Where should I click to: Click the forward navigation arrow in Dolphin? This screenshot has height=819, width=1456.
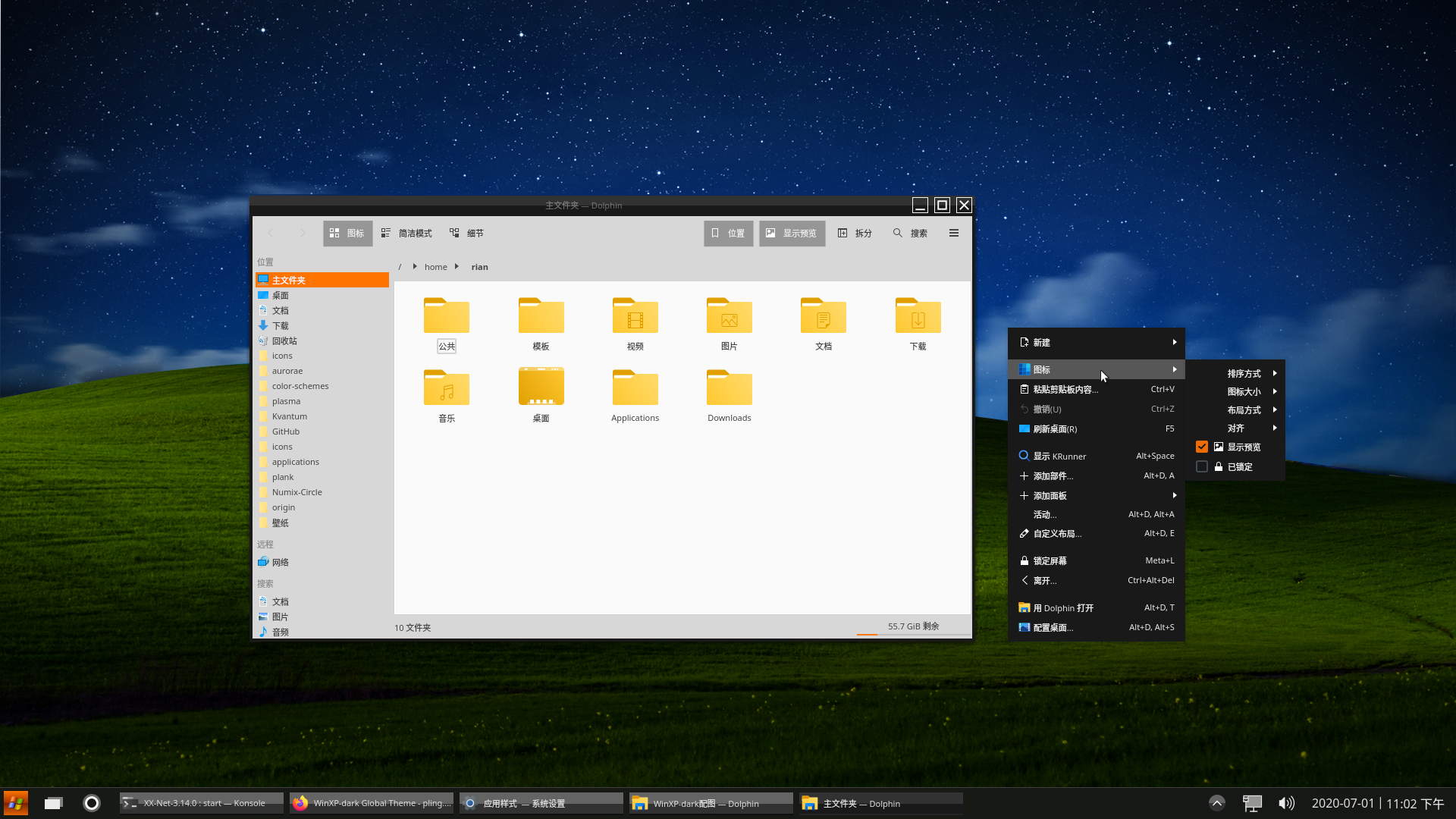coord(302,233)
